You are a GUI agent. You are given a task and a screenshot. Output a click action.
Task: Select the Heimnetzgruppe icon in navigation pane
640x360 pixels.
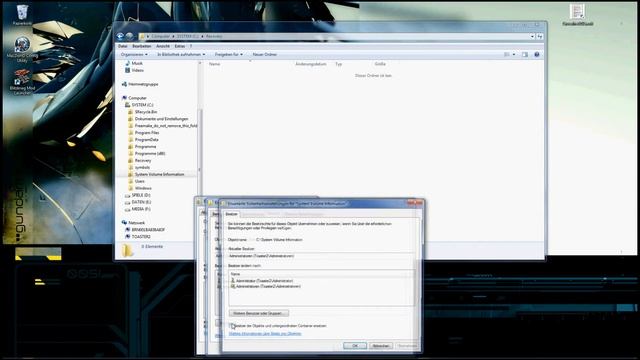[x=124, y=84]
